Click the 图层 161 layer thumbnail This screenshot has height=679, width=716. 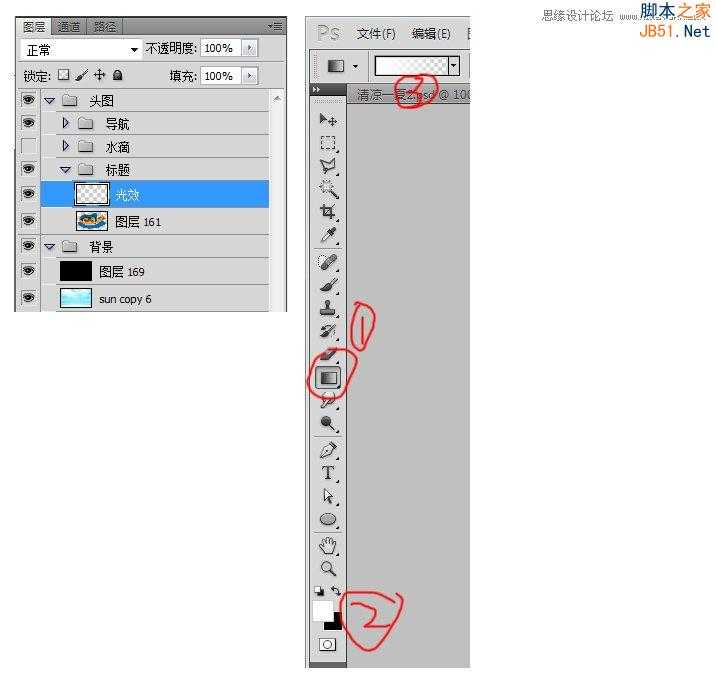pyautogui.click(x=92, y=221)
